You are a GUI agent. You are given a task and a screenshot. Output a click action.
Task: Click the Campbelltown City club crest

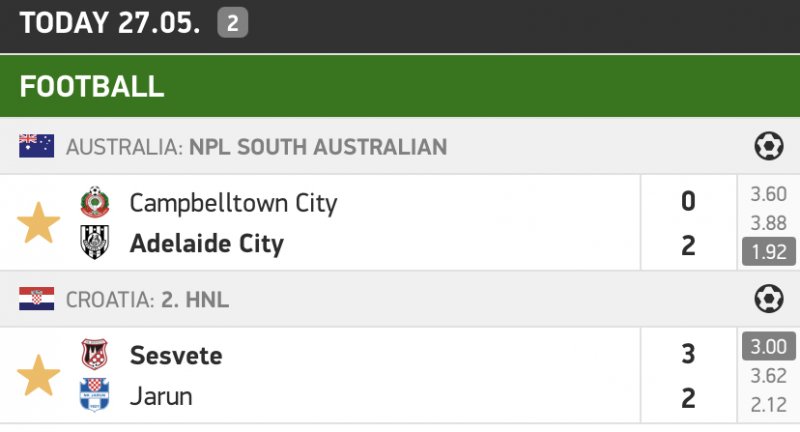[94, 202]
